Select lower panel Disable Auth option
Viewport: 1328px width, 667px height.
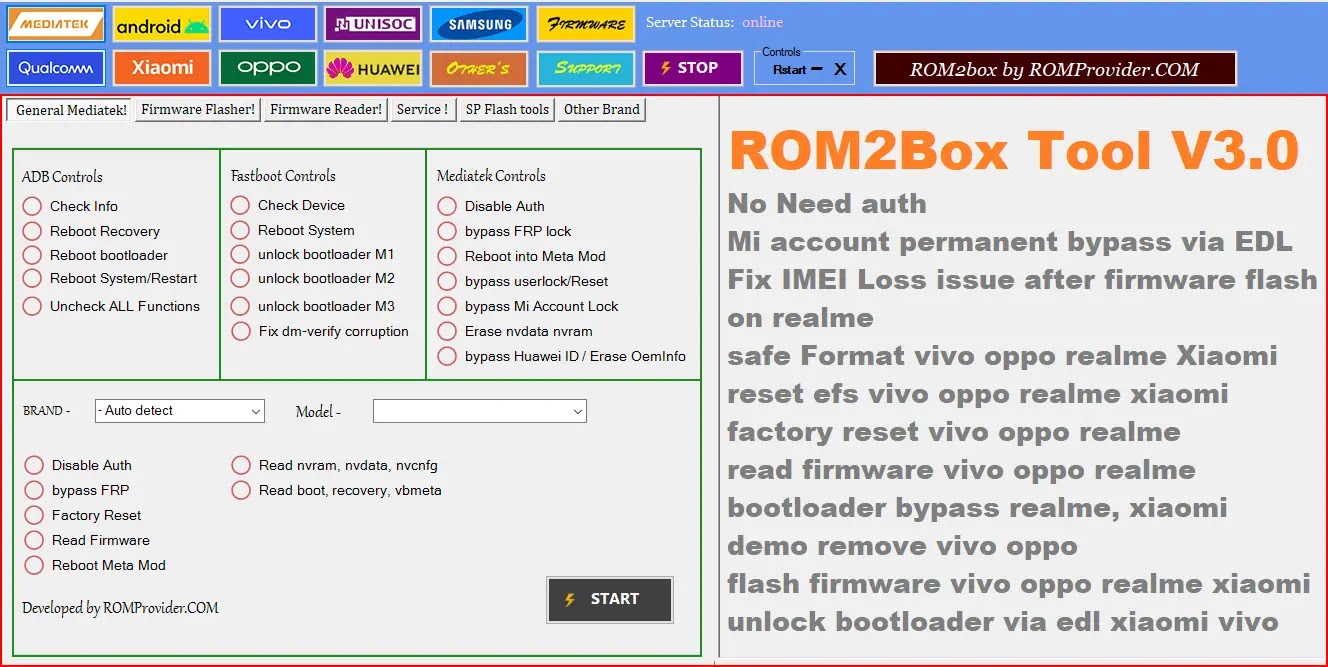tap(78, 465)
